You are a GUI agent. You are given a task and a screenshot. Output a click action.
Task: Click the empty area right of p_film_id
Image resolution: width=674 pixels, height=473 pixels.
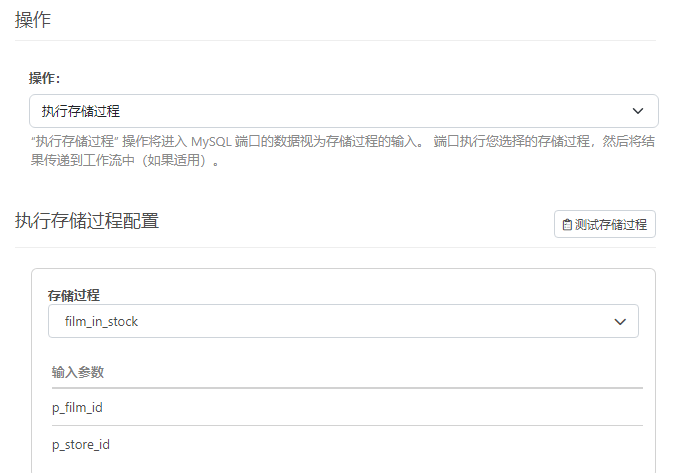pyautogui.click(x=400, y=407)
